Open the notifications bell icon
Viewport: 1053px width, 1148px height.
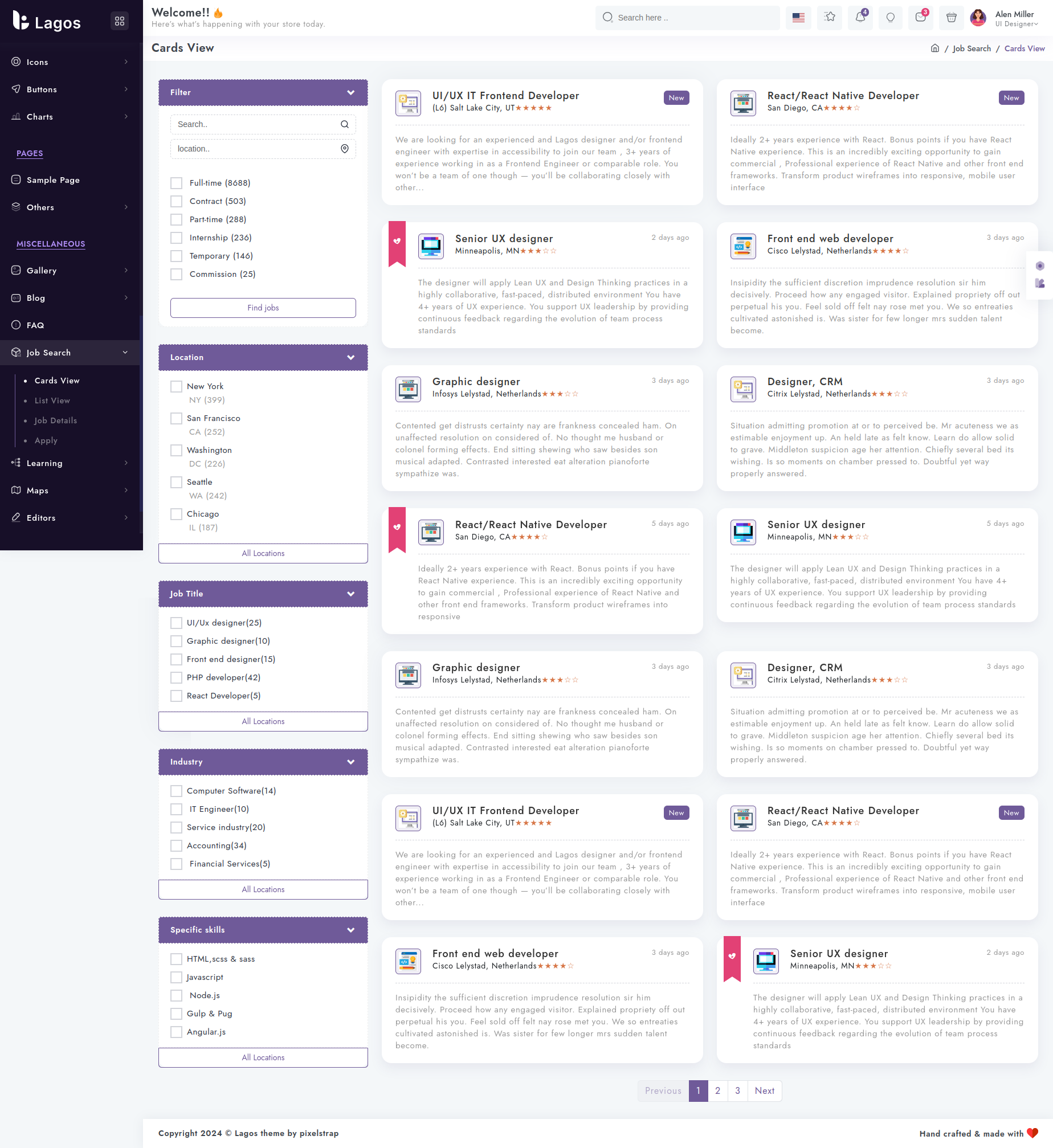pos(860,18)
